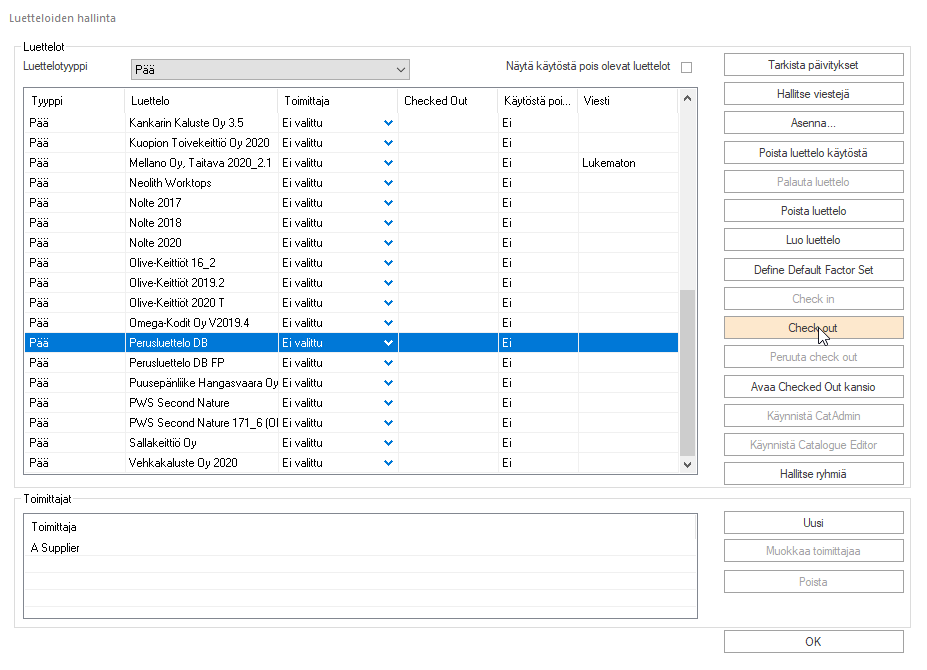Viewport: 927px width, 670px height.
Task: Enable Näytä käytöstä pois olevat luettelot checkbox
Action: (x=686, y=67)
